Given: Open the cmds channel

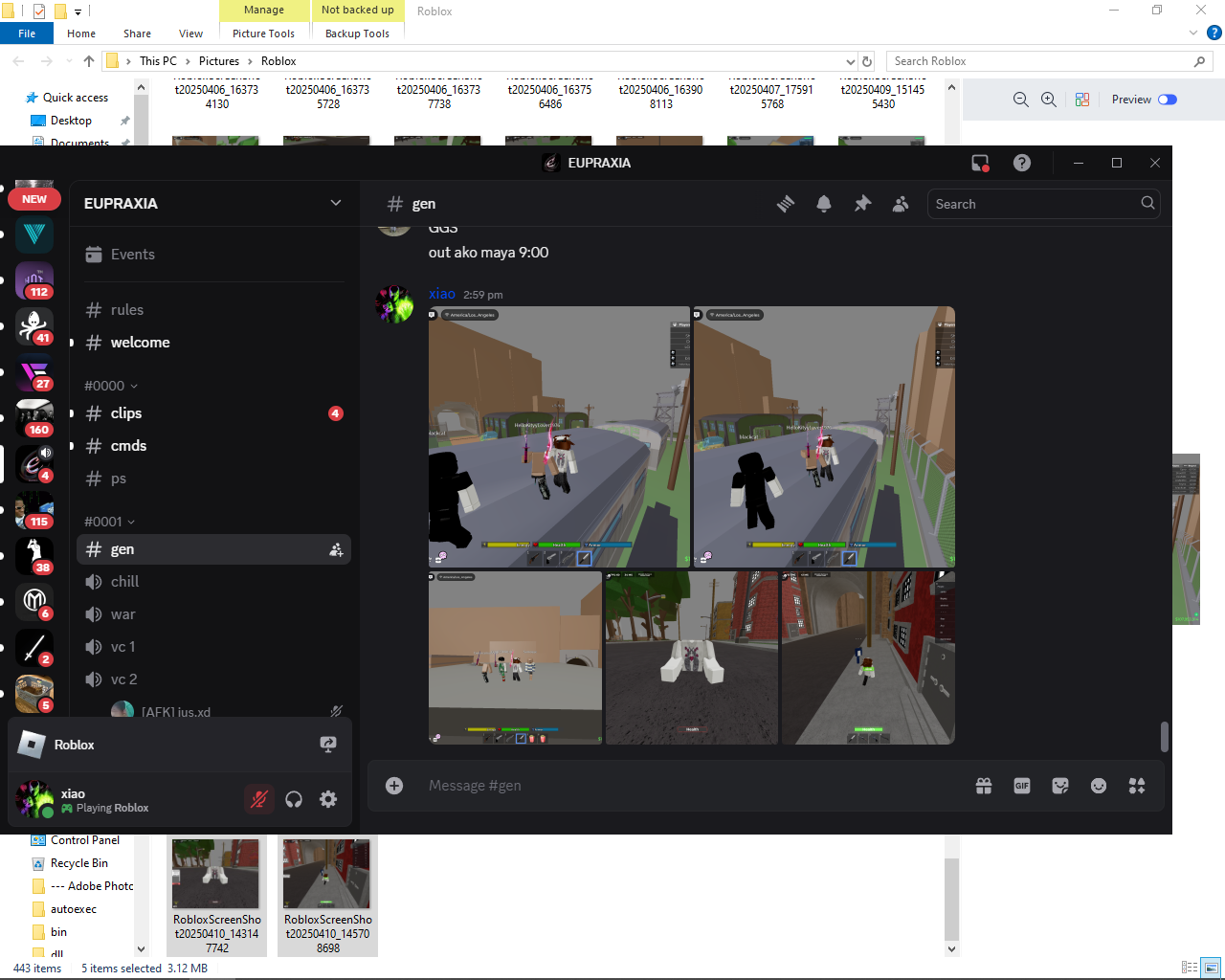Looking at the screenshot, I should pyautogui.click(x=213, y=446).
